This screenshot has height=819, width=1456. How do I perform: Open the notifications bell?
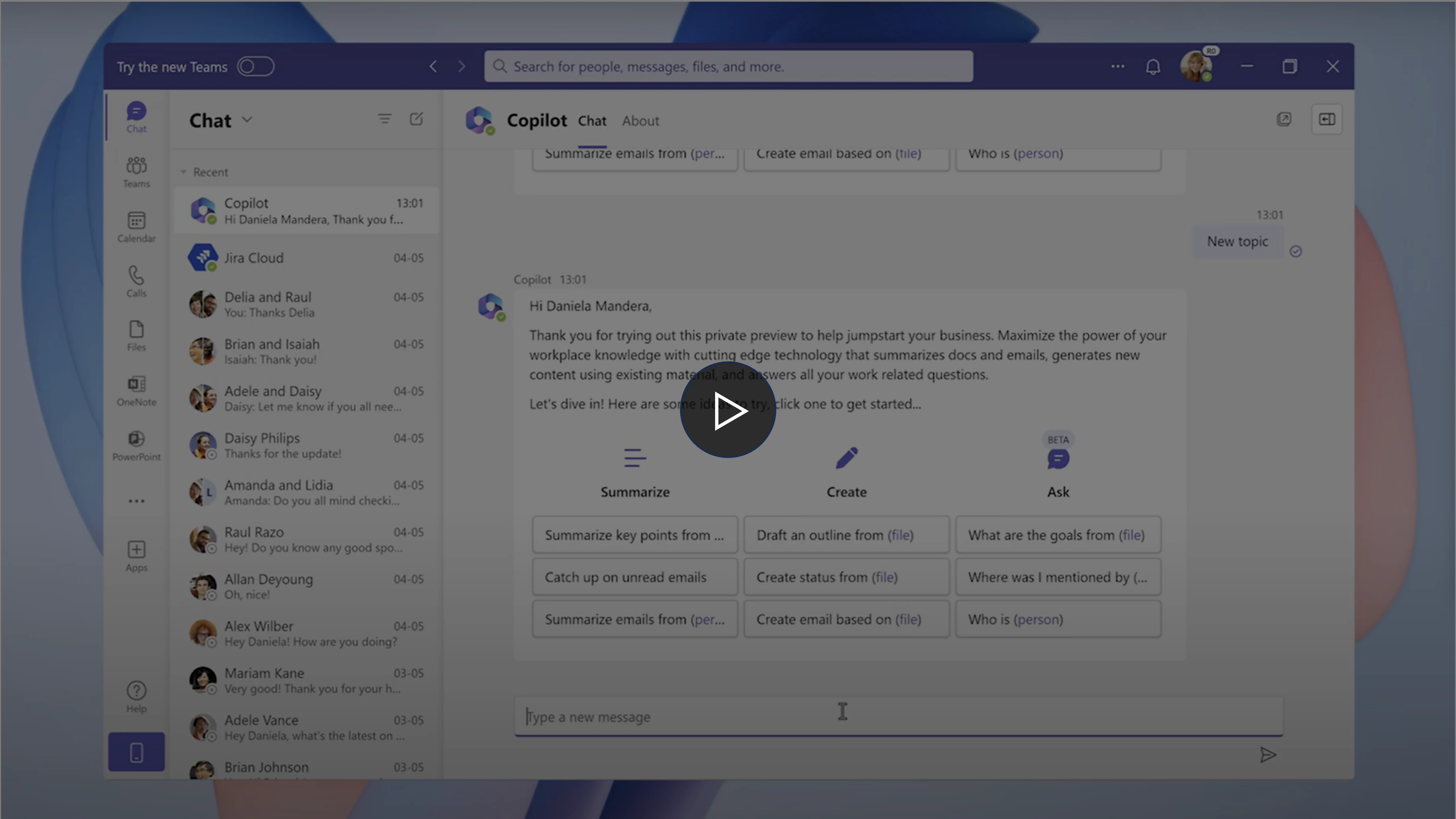(x=1153, y=66)
